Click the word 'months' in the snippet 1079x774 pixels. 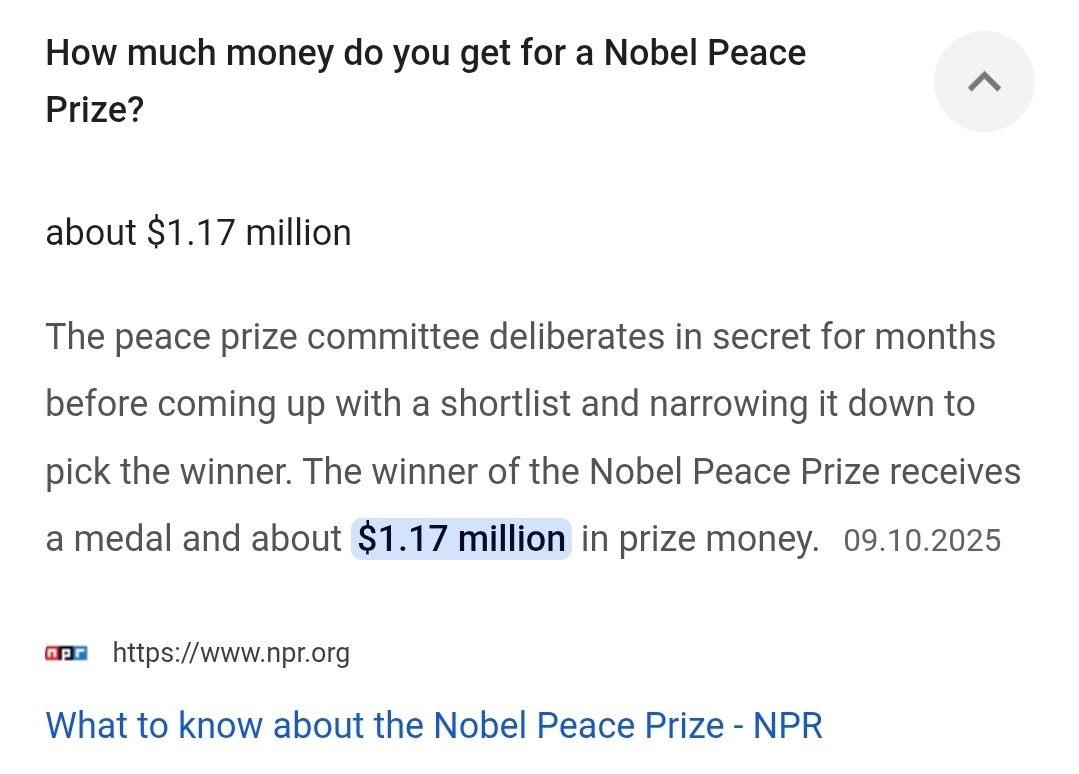935,337
